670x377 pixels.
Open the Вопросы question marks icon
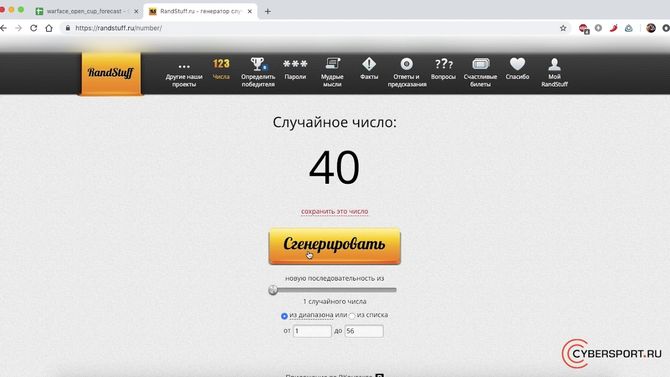coord(443,64)
